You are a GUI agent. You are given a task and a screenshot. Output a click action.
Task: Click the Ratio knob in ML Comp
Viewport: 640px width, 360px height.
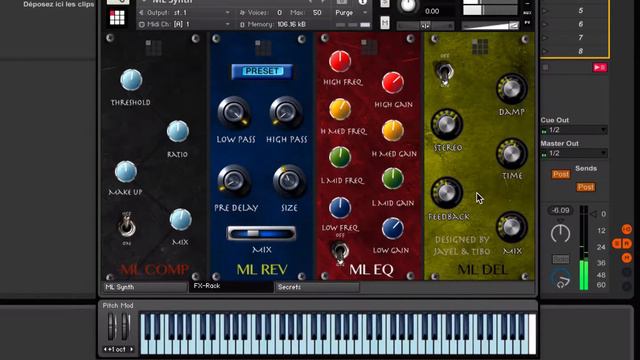tap(178, 131)
